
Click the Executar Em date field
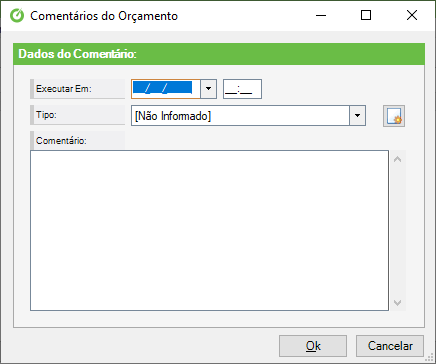point(166,89)
